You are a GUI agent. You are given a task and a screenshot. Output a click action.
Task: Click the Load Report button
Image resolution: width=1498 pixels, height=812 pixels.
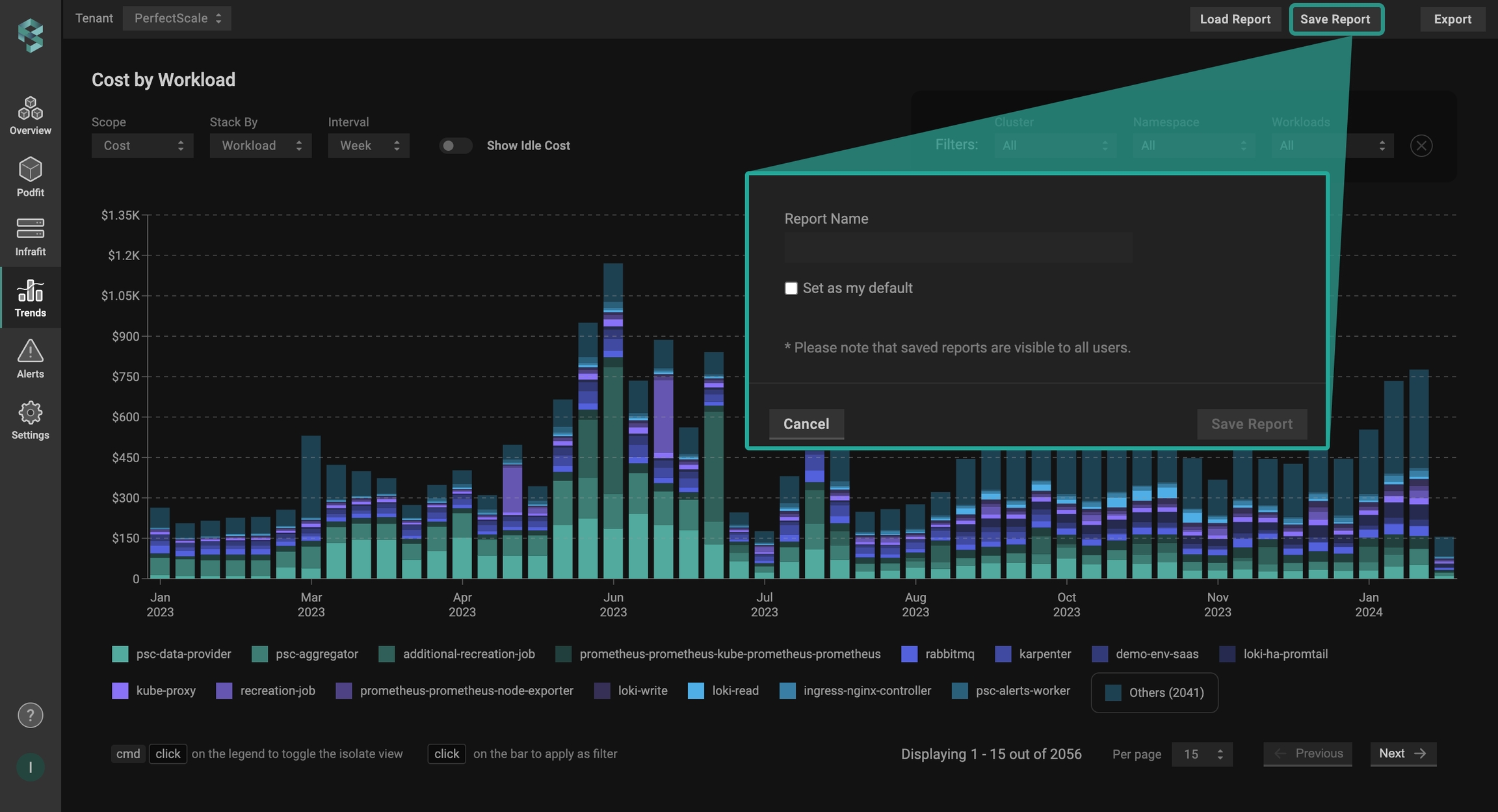tap(1235, 19)
